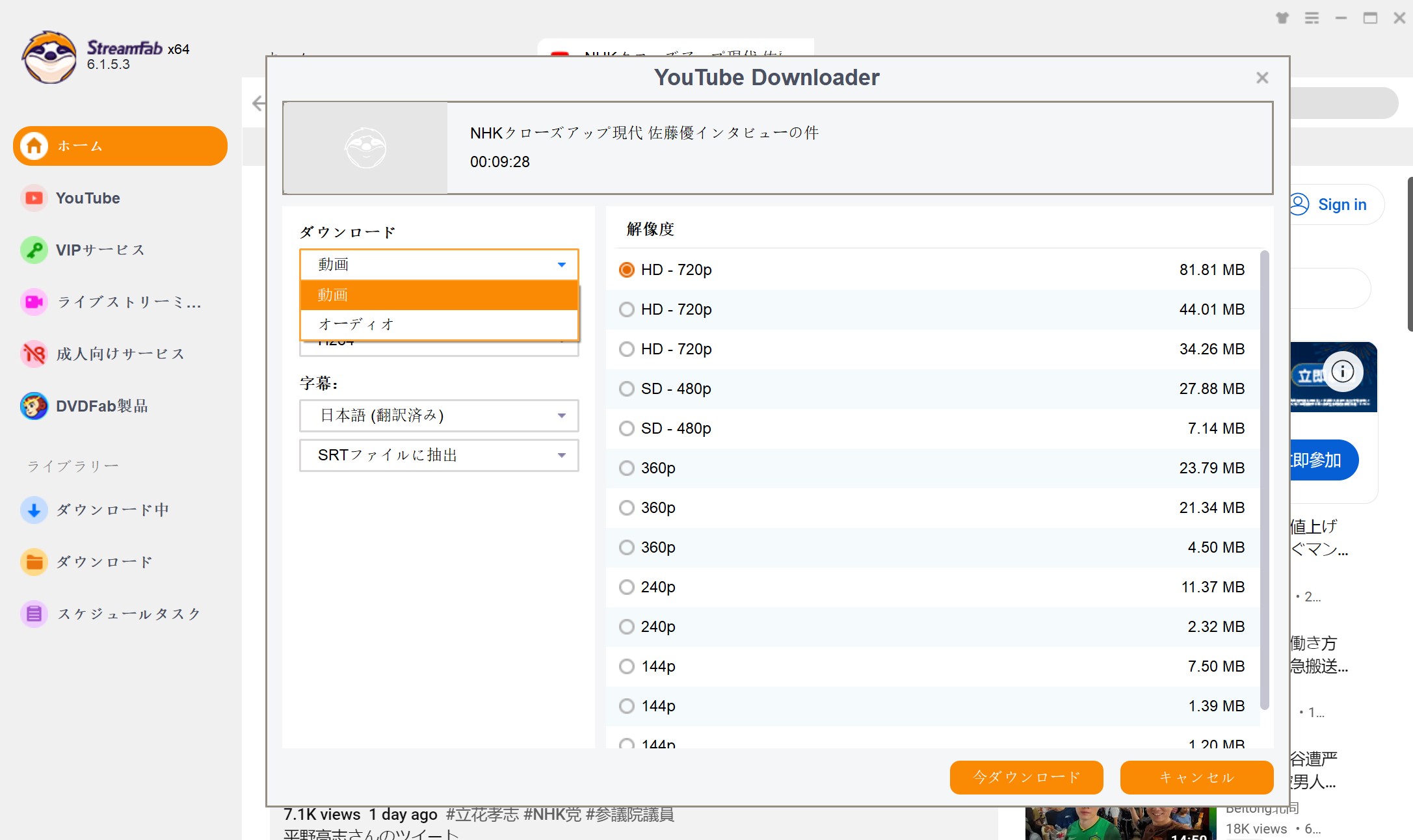
Task: Maximize the StreamFab window
Action: [1371, 18]
